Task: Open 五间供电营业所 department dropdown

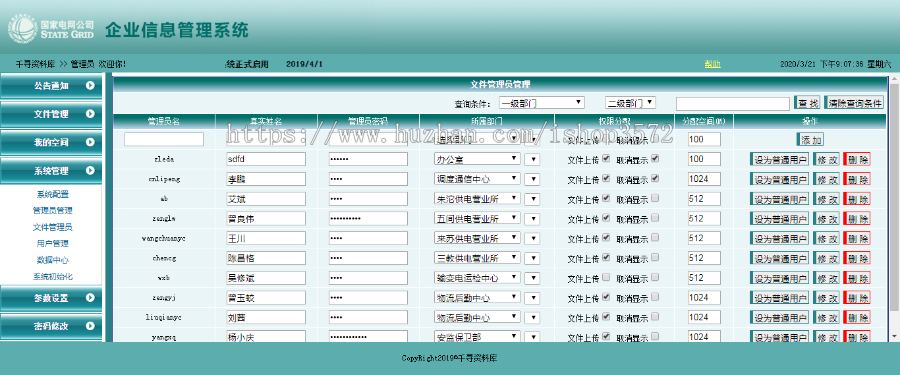Action: click(x=478, y=218)
